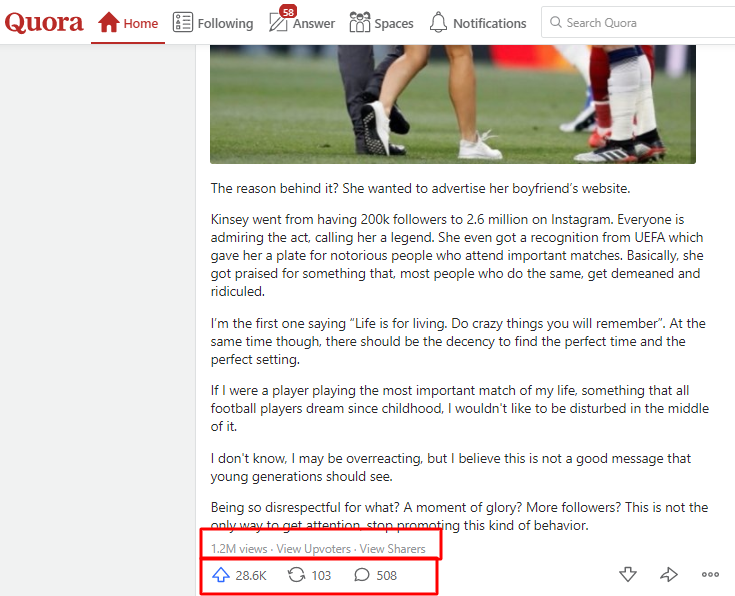Open the three-dot more options menu
The width and height of the screenshot is (735, 596).
[x=710, y=574]
